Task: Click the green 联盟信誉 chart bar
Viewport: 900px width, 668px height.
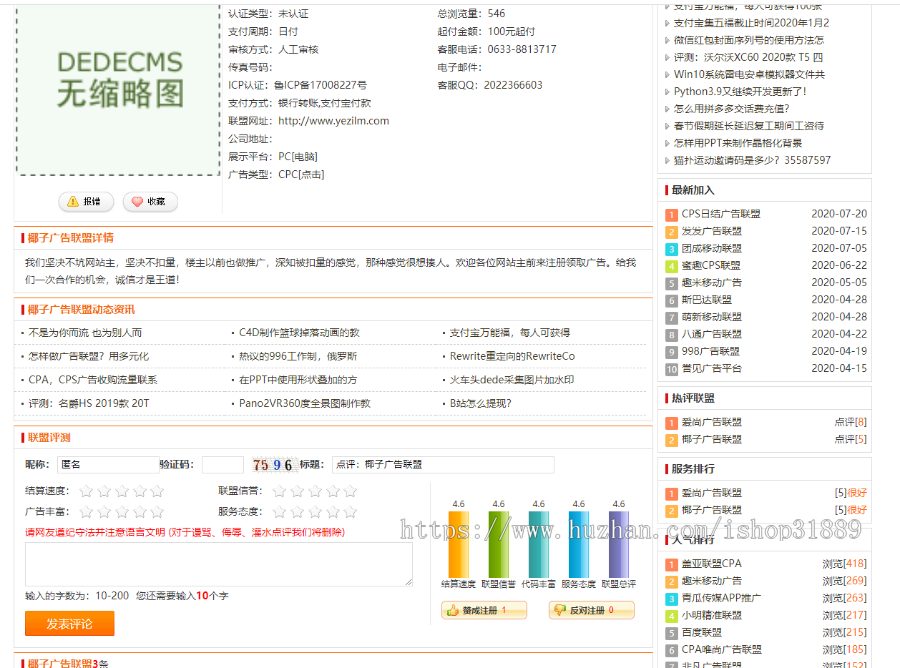Action: (x=498, y=543)
